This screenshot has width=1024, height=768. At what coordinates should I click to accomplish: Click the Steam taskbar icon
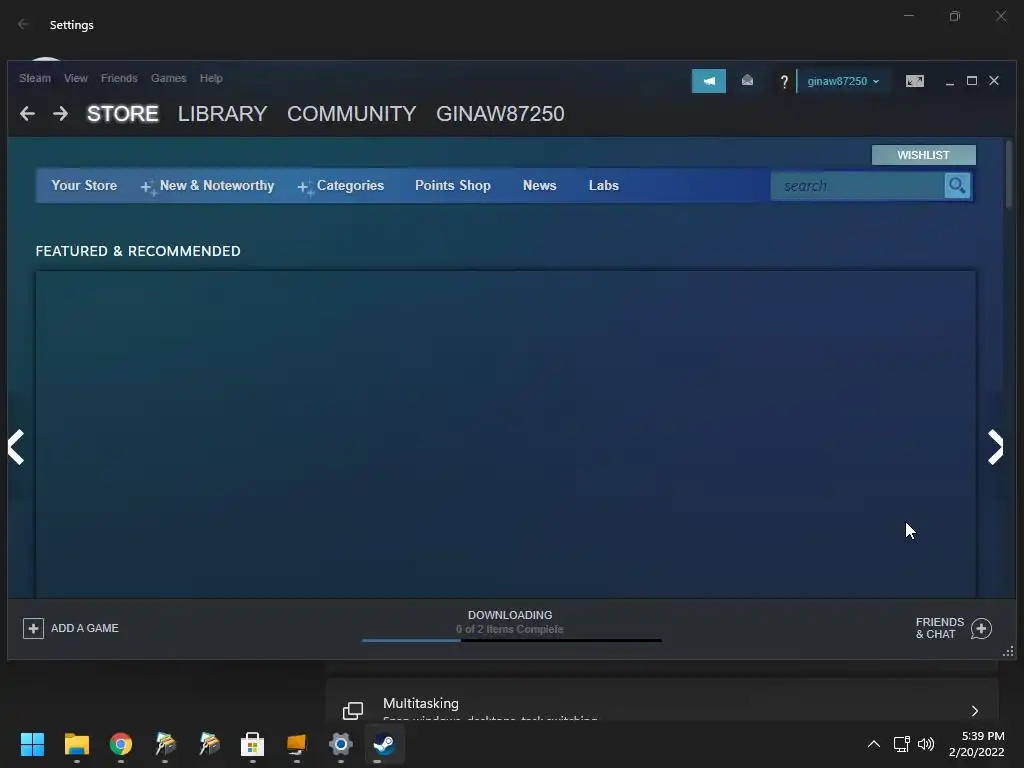pos(384,744)
